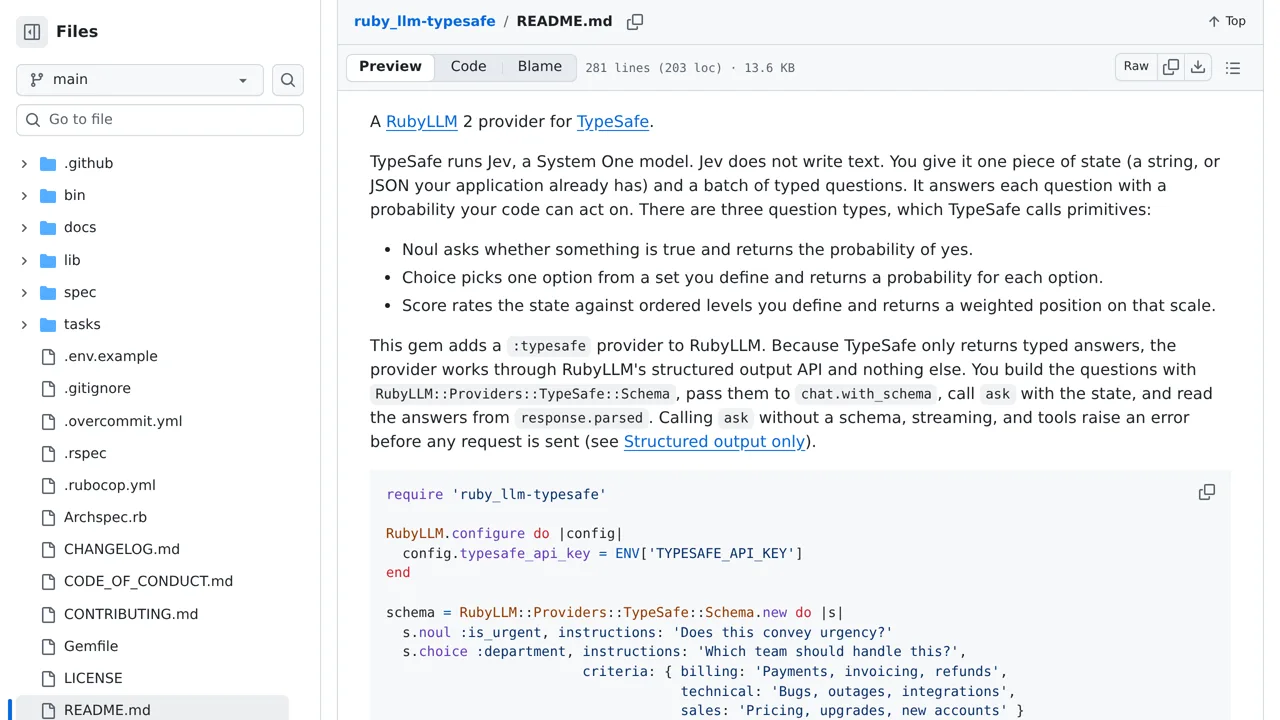Focus the Go to file field
1280x720 pixels.
(160, 120)
